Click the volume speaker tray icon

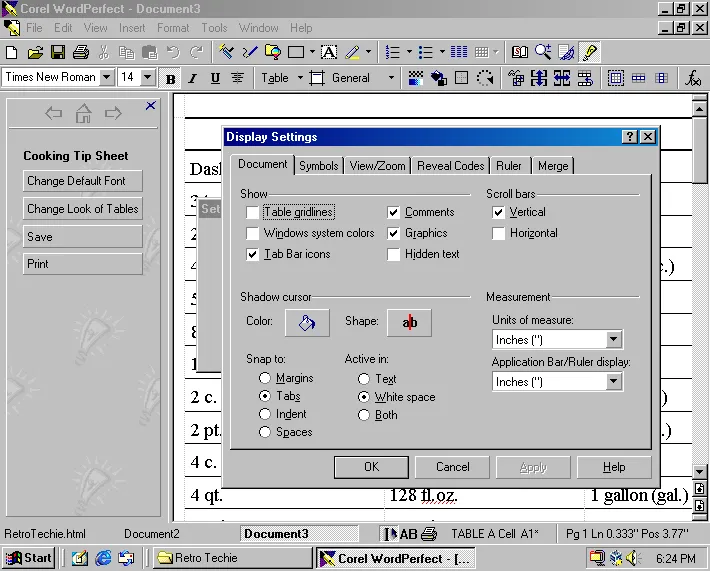coord(632,558)
